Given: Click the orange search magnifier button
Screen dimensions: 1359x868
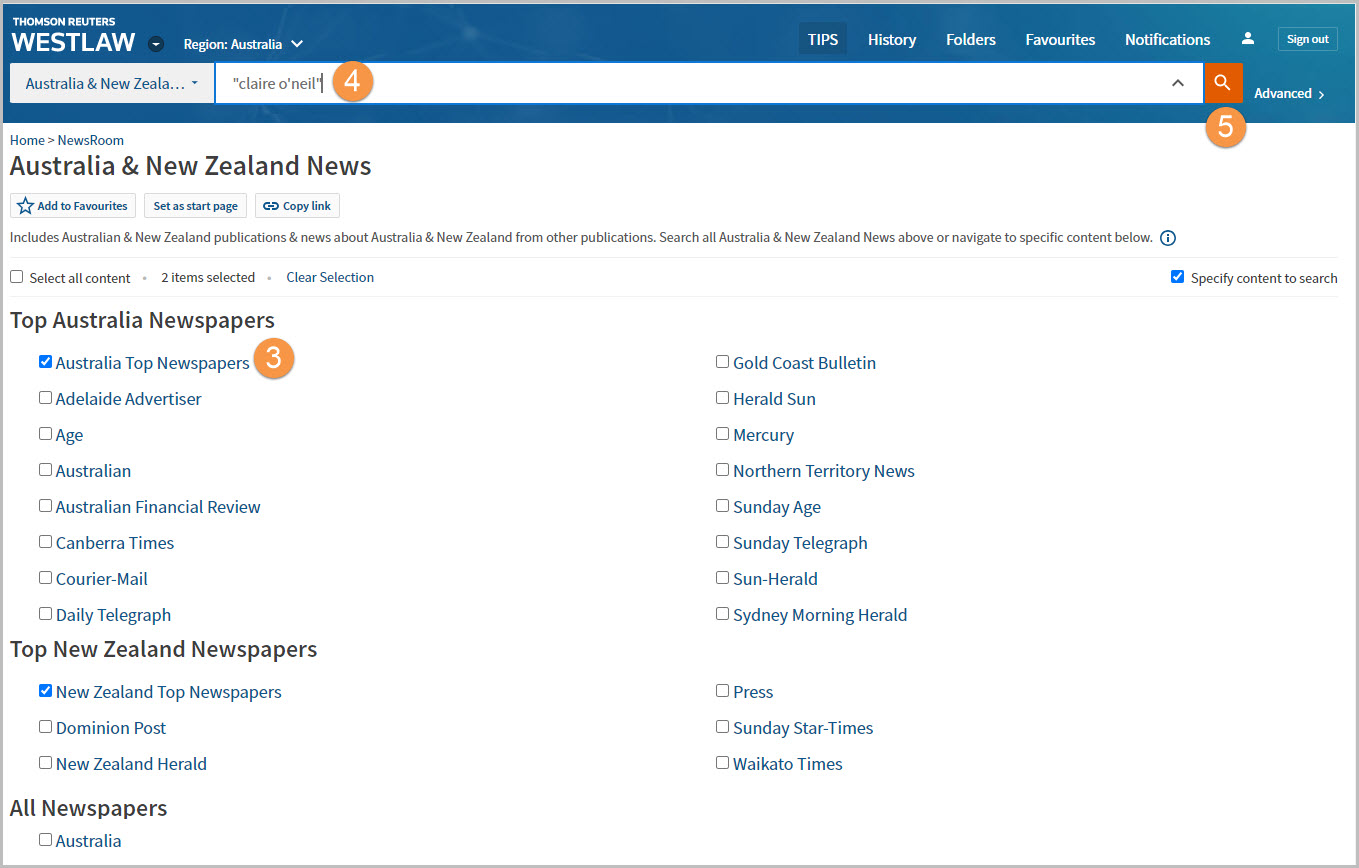Looking at the screenshot, I should [x=1223, y=83].
